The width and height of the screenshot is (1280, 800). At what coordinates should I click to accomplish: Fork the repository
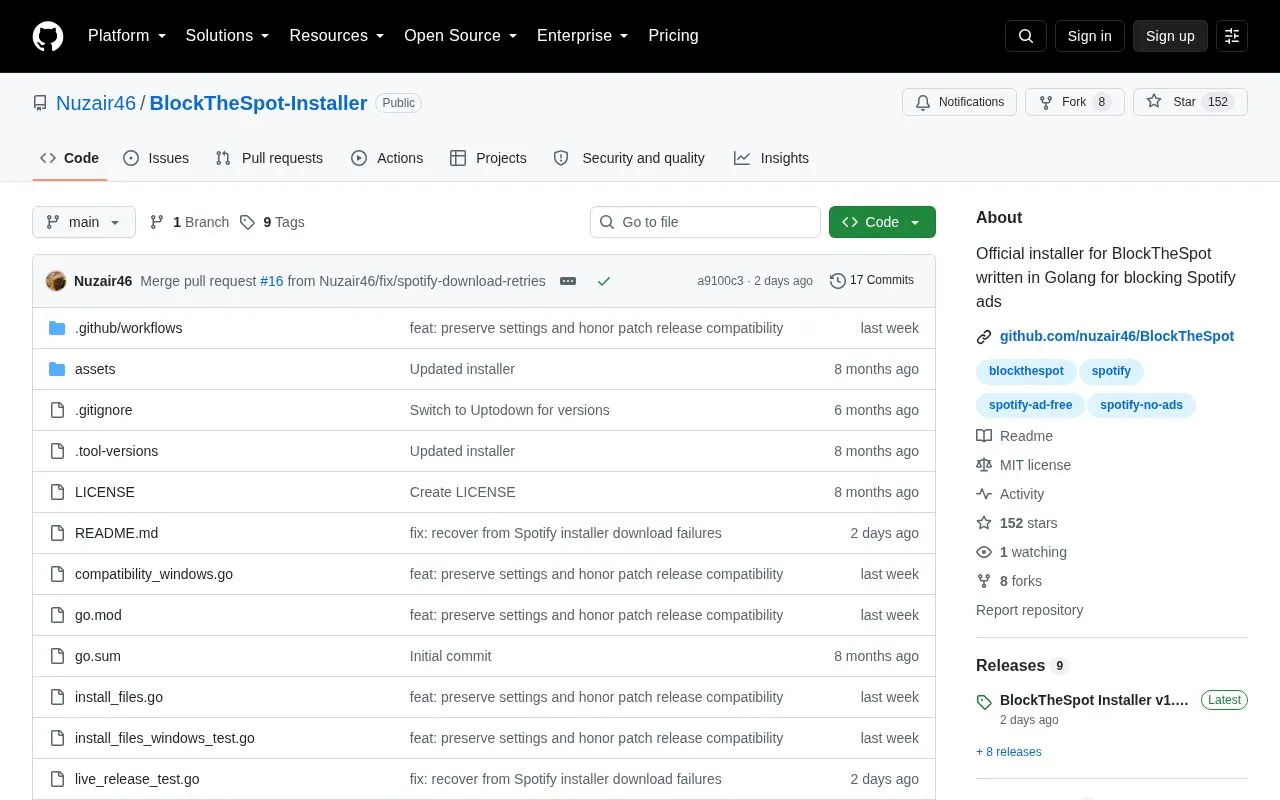pyautogui.click(x=1075, y=102)
